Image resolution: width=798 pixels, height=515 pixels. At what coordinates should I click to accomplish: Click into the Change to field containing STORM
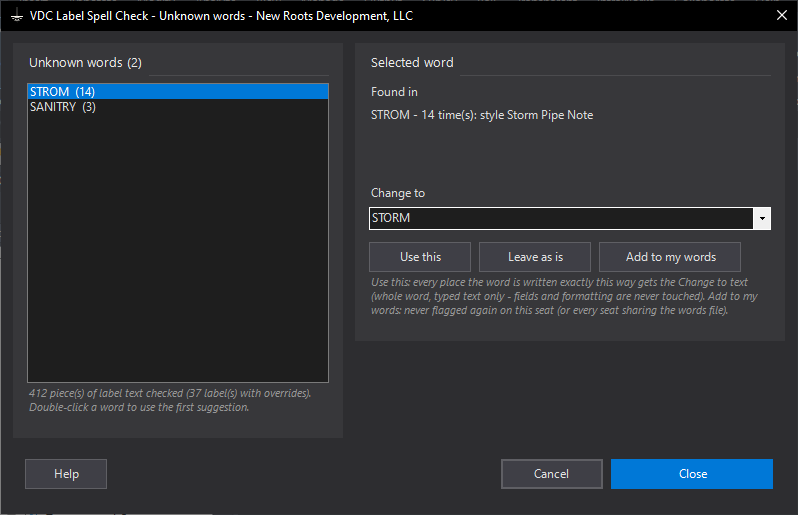[x=561, y=218]
